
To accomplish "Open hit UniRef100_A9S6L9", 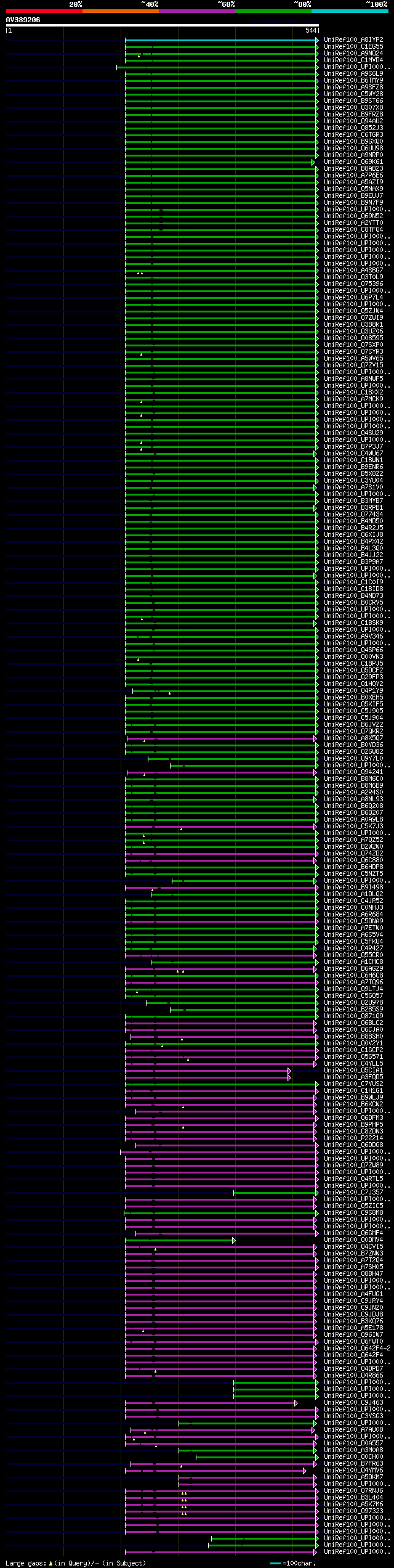I will 353,74.
